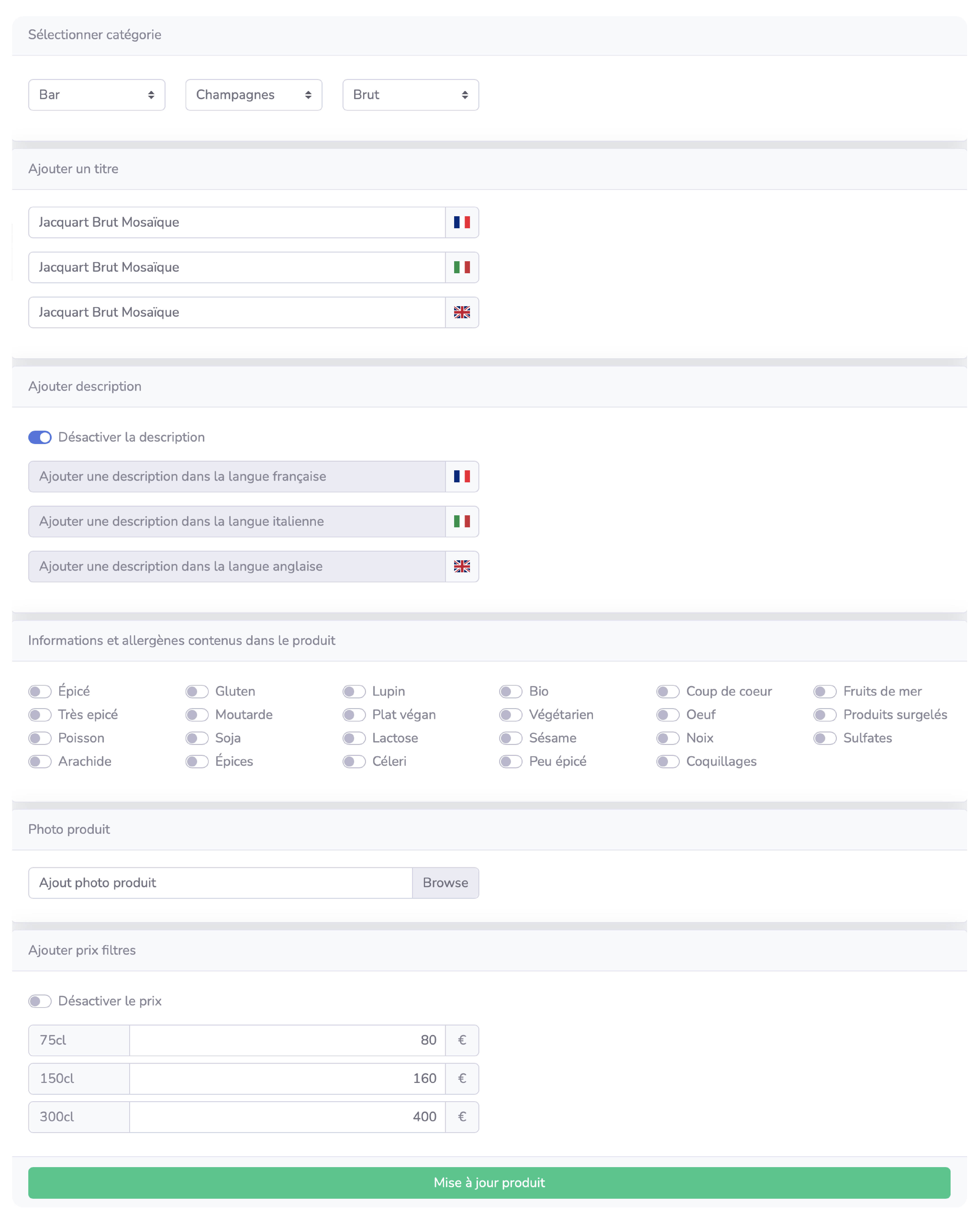Focus the French title text field
The image size is (980, 1221).
click(x=237, y=222)
